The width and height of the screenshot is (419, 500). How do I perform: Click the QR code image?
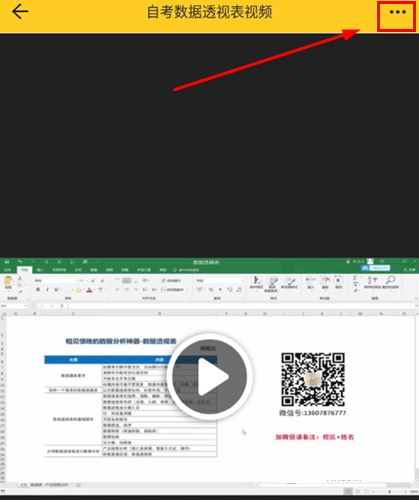(313, 379)
